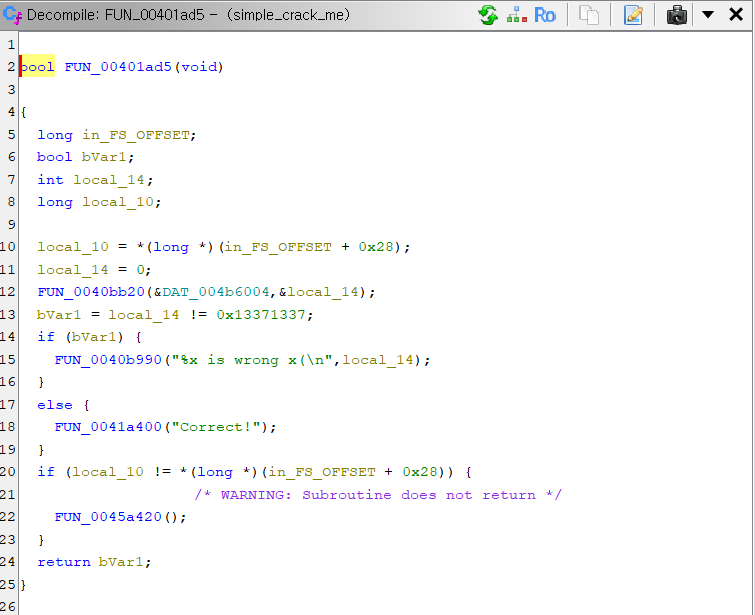
Task: Click local_14 in the int declaration
Action: point(109,180)
